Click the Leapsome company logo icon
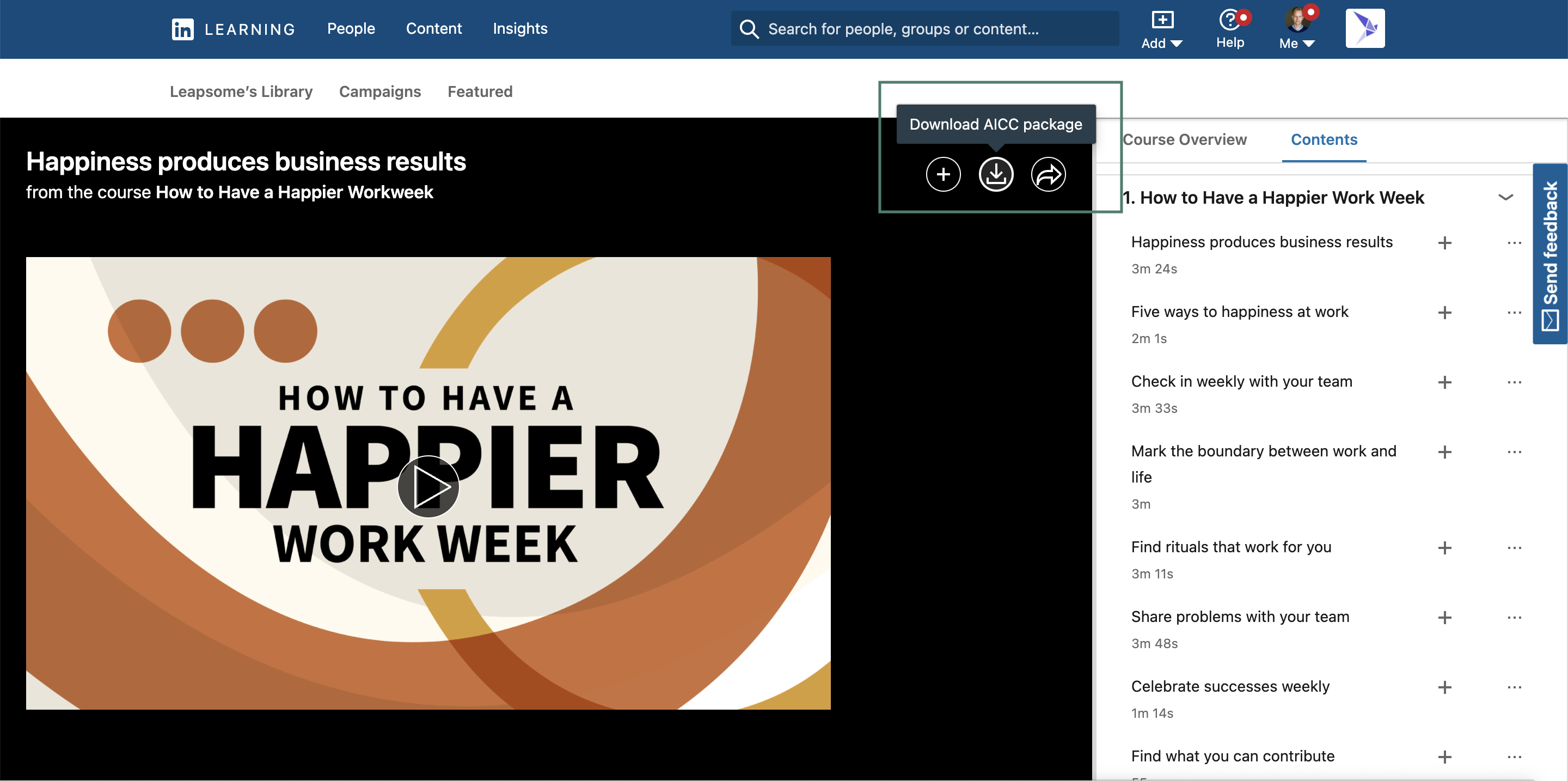The image size is (1568, 781). tap(1365, 28)
